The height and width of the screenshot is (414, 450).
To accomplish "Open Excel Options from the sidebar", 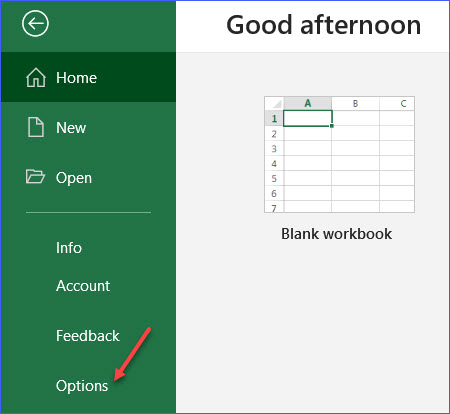I will tap(82, 386).
